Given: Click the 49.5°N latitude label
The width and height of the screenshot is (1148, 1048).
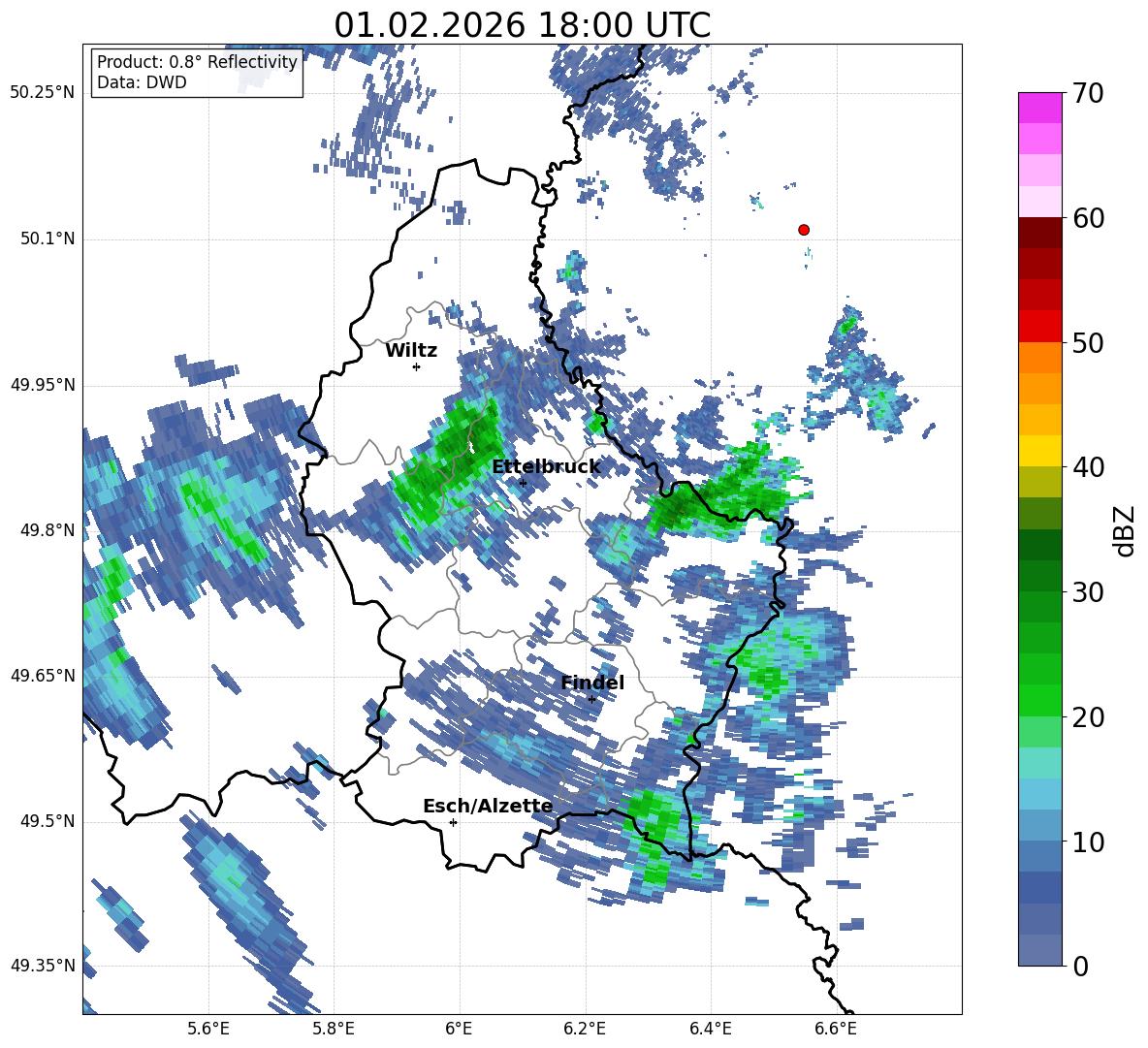Looking at the screenshot, I should [48, 821].
